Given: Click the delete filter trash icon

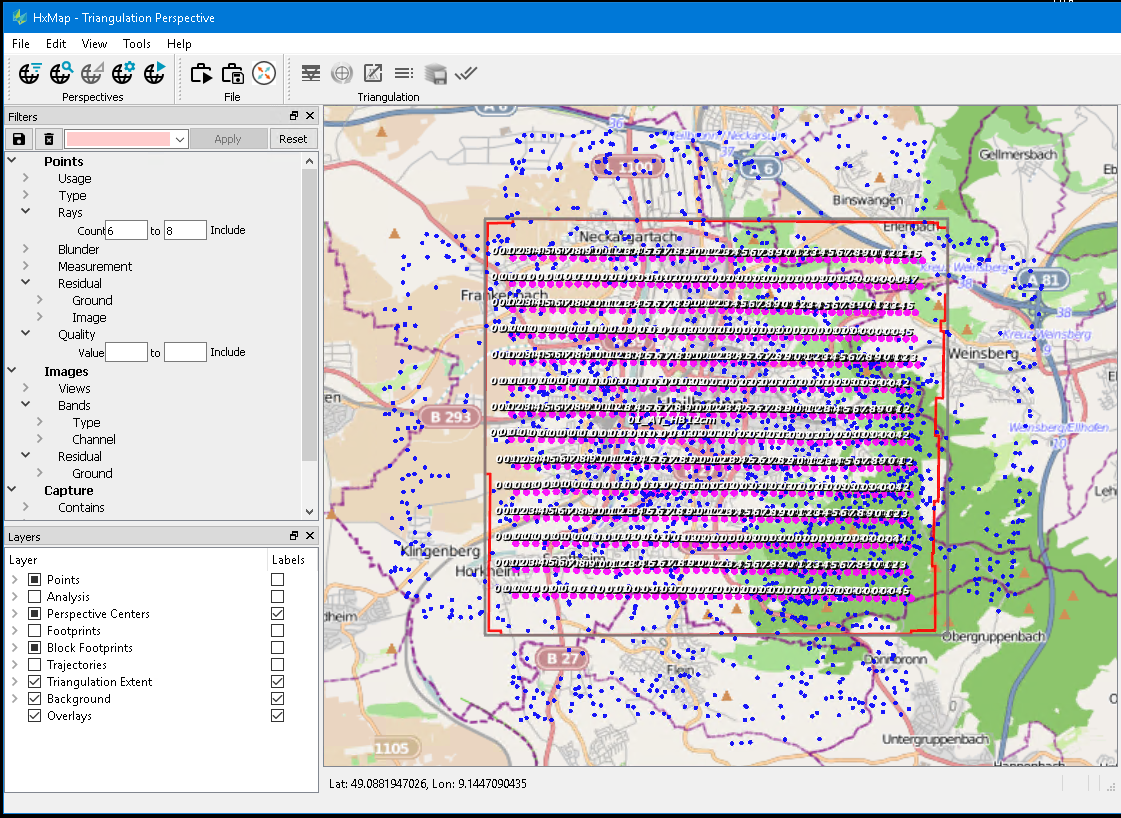Looking at the screenshot, I should tap(47, 139).
